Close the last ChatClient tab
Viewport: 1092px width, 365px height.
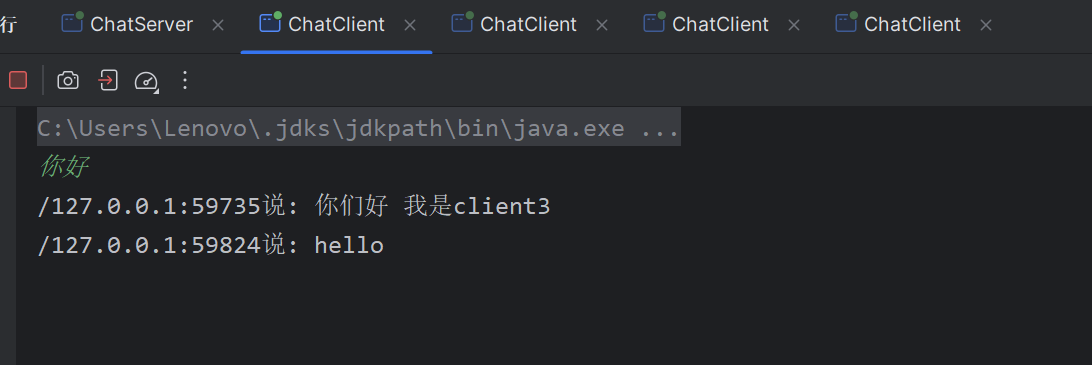(986, 25)
